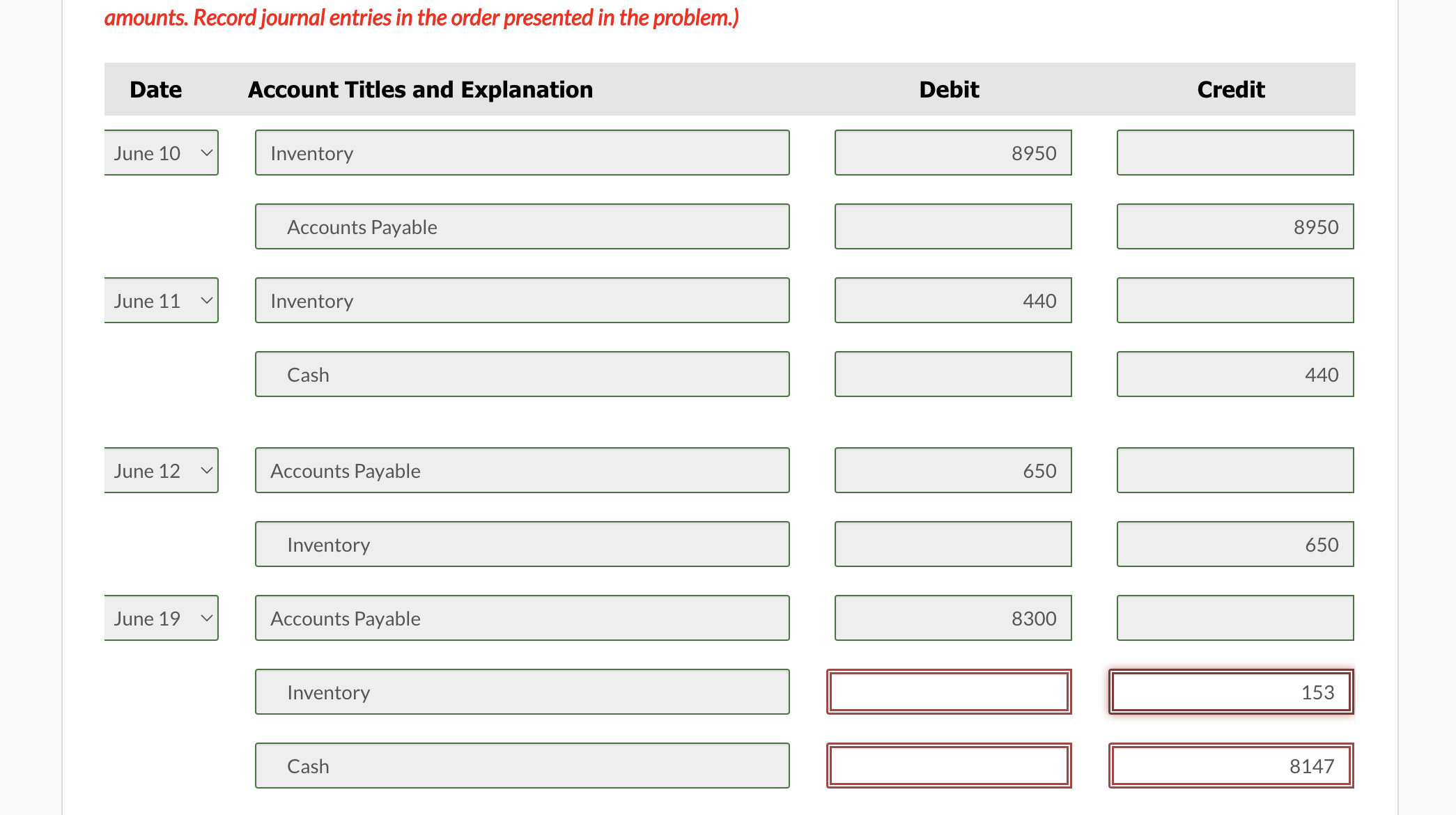Select the Accounts Payable field for June 12
This screenshot has width=1456, height=815.
(522, 470)
